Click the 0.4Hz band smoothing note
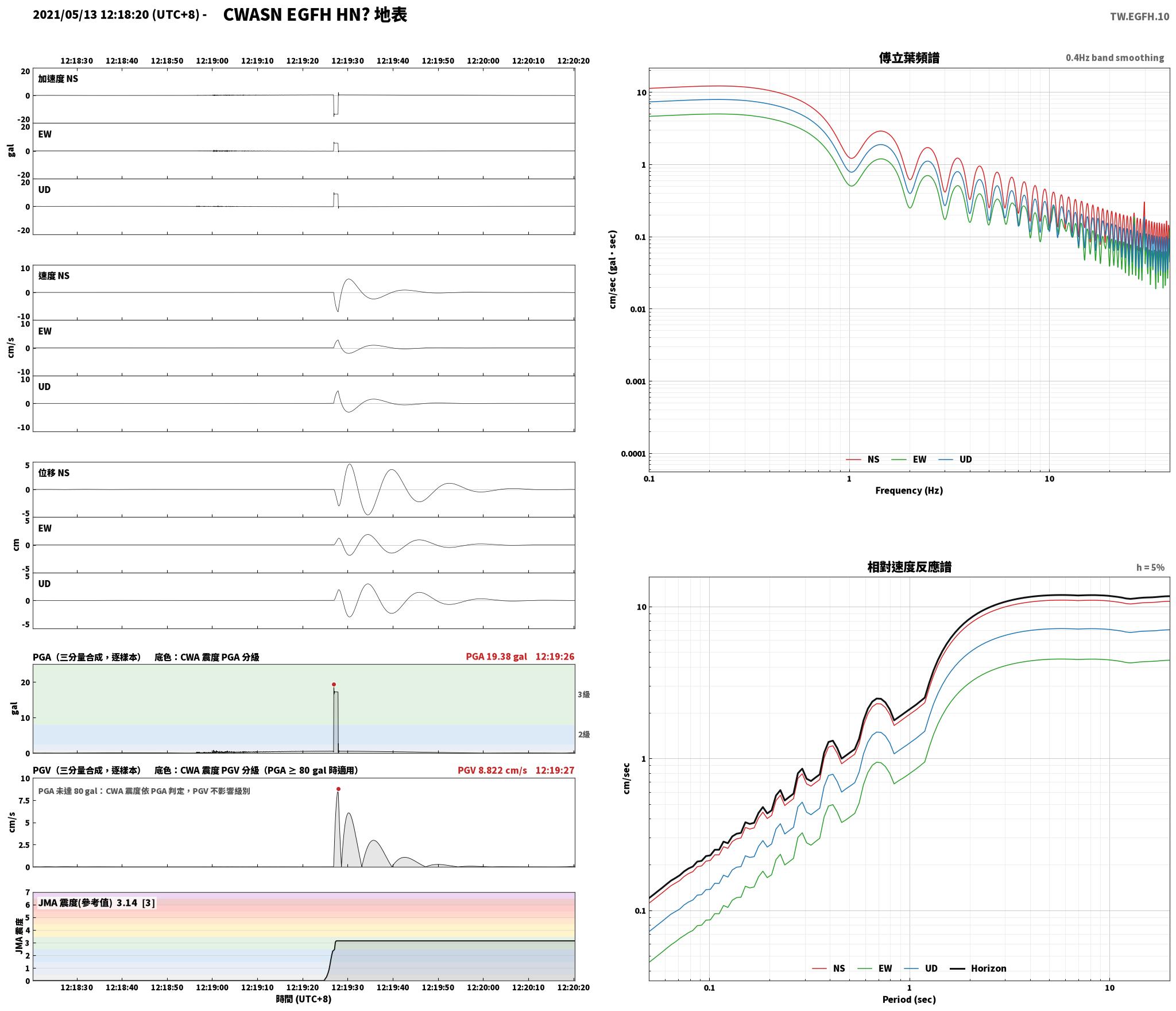The width and height of the screenshot is (1176, 1011). [1115, 57]
